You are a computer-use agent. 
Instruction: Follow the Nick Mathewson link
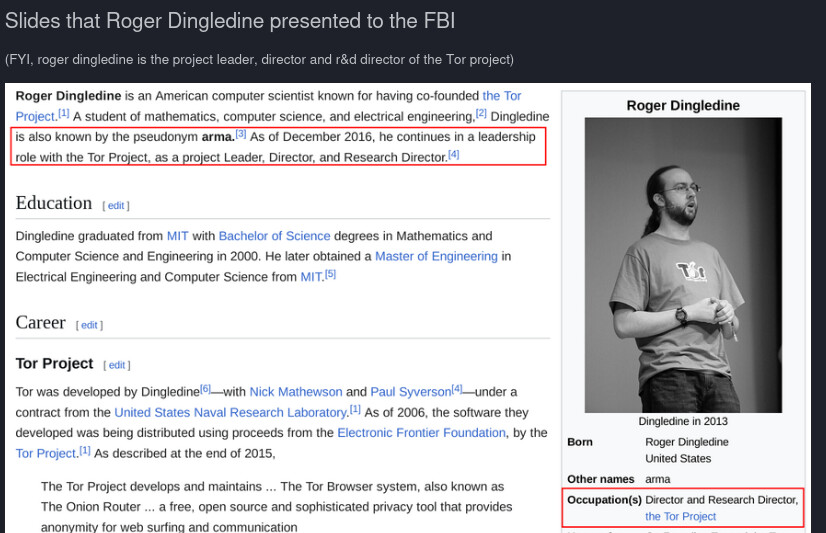[x=295, y=392]
